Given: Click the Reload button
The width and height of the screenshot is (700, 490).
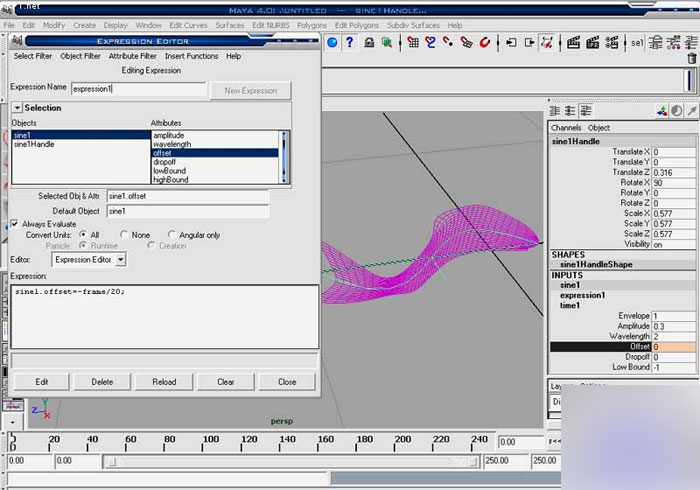Looking at the screenshot, I should point(164,382).
